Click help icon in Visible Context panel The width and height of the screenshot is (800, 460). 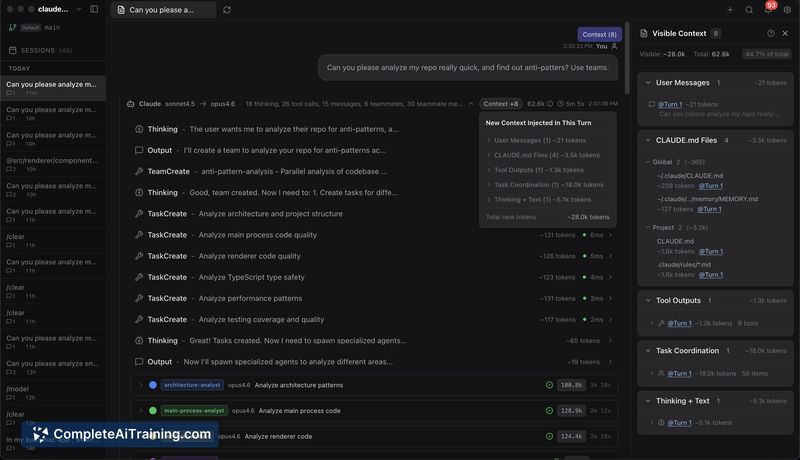770,33
